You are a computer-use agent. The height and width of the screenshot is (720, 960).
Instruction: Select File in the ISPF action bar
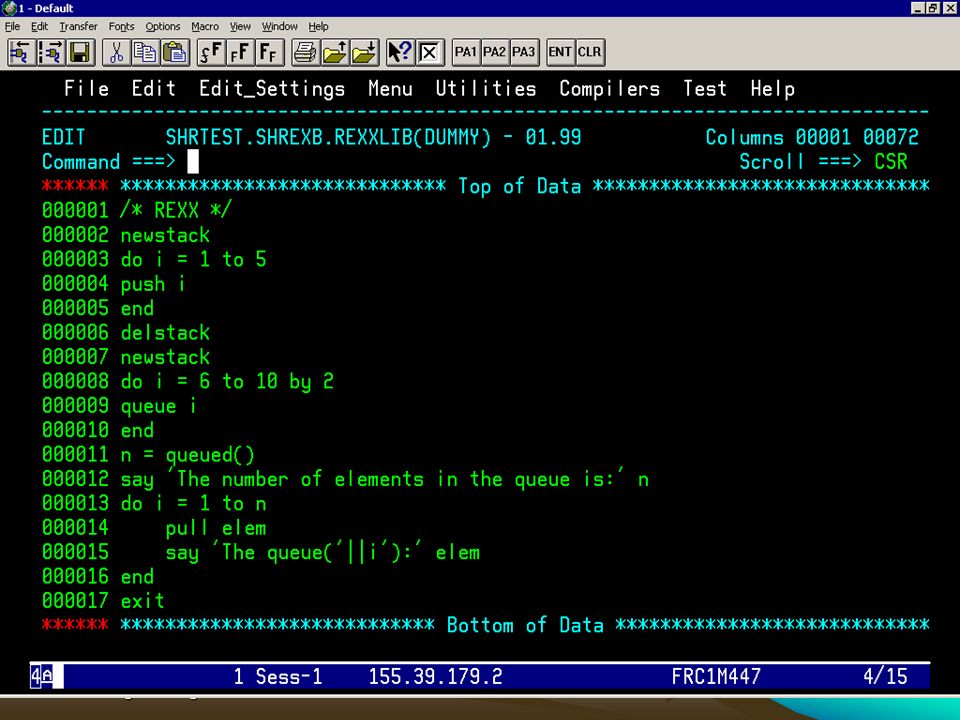pyautogui.click(x=86, y=88)
